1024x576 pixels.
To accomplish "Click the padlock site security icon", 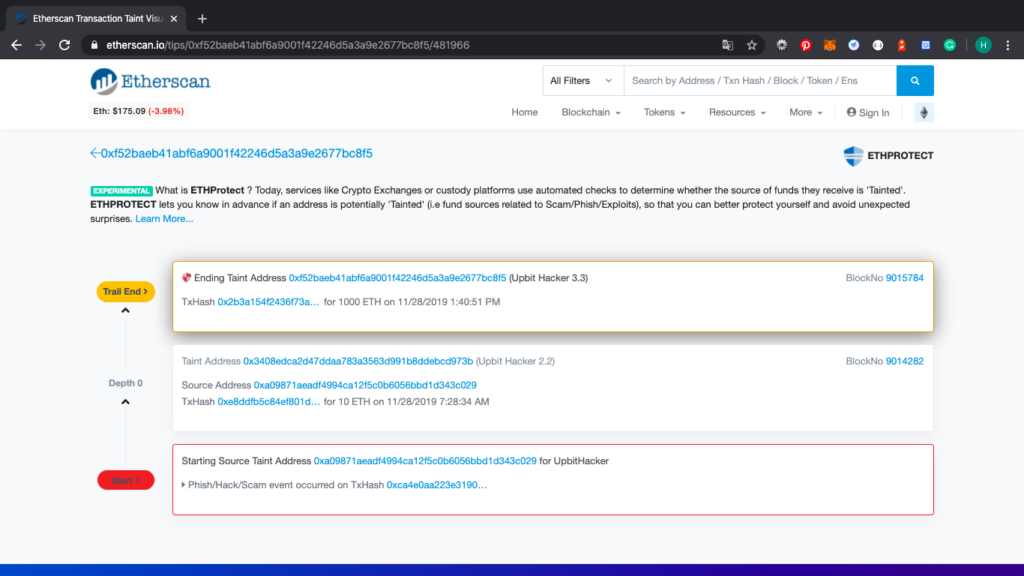I will click(x=94, y=45).
